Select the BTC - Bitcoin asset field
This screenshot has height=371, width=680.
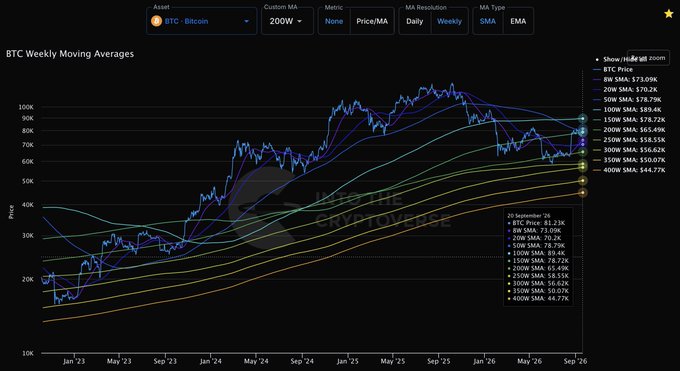pyautogui.click(x=202, y=21)
